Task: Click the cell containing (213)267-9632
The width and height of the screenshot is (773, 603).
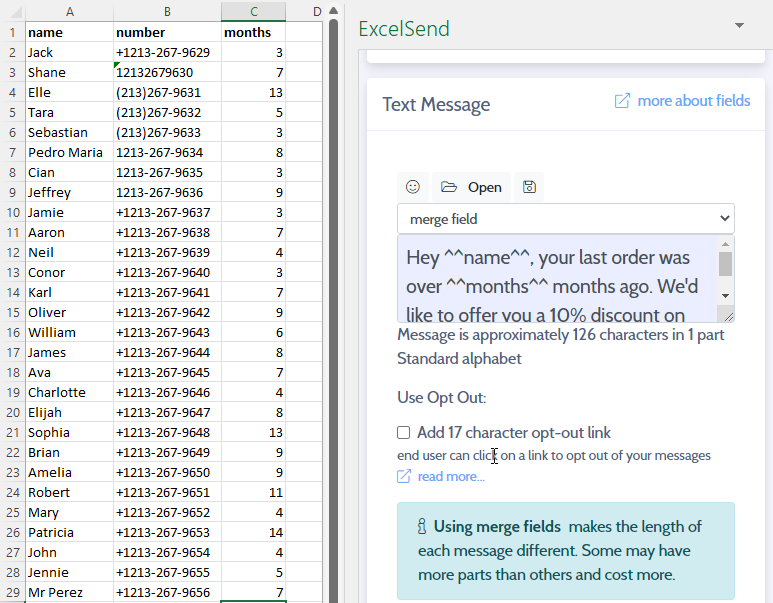Action: 168,112
